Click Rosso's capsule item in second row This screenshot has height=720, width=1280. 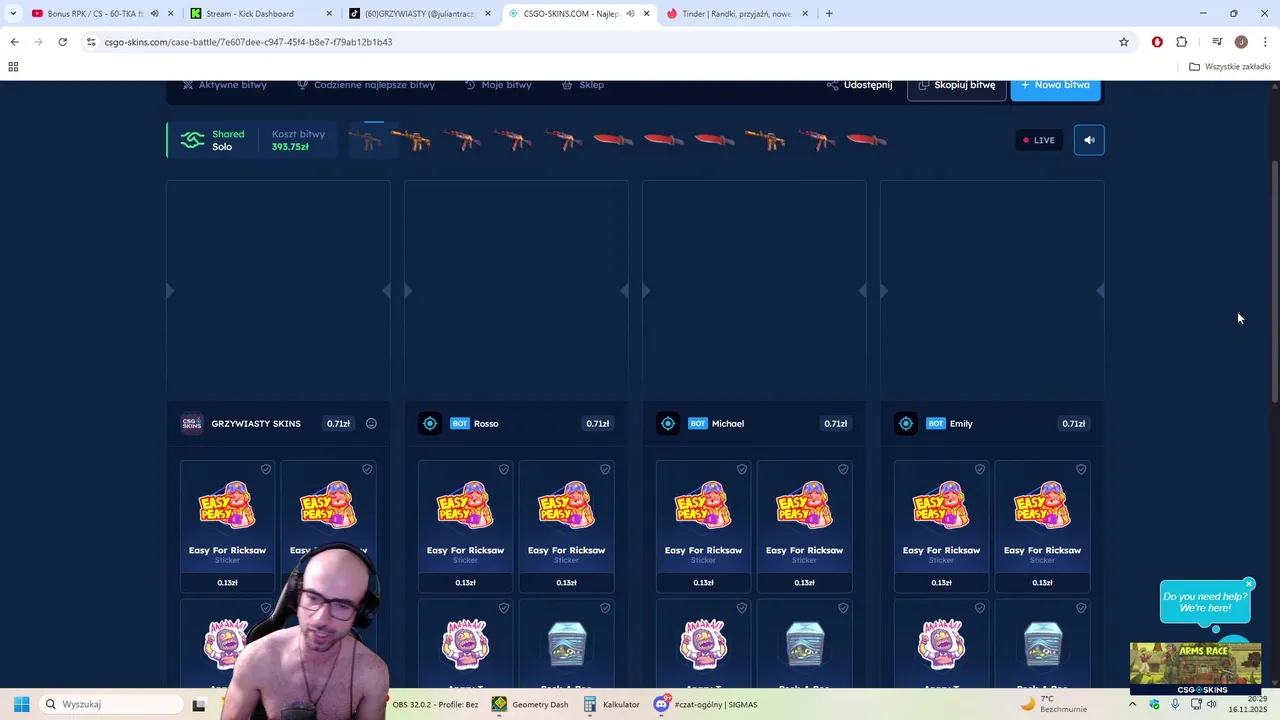click(x=566, y=644)
